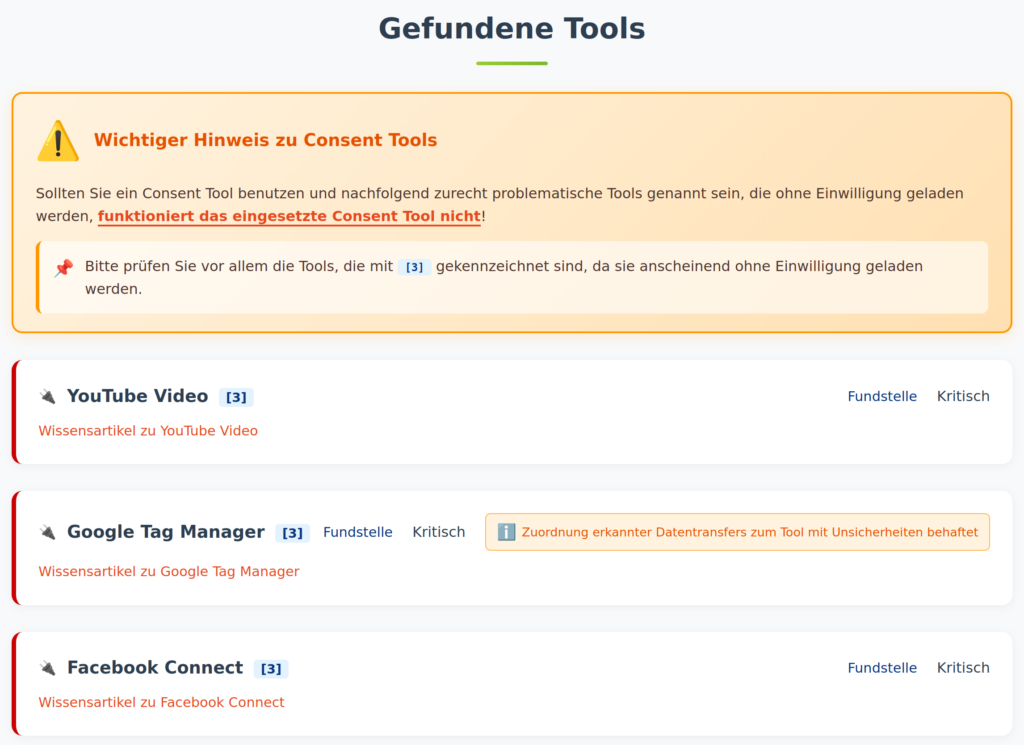Click the plug icon beside YouTube Video
Viewport: 1024px width, 745px height.
pyautogui.click(x=48, y=396)
